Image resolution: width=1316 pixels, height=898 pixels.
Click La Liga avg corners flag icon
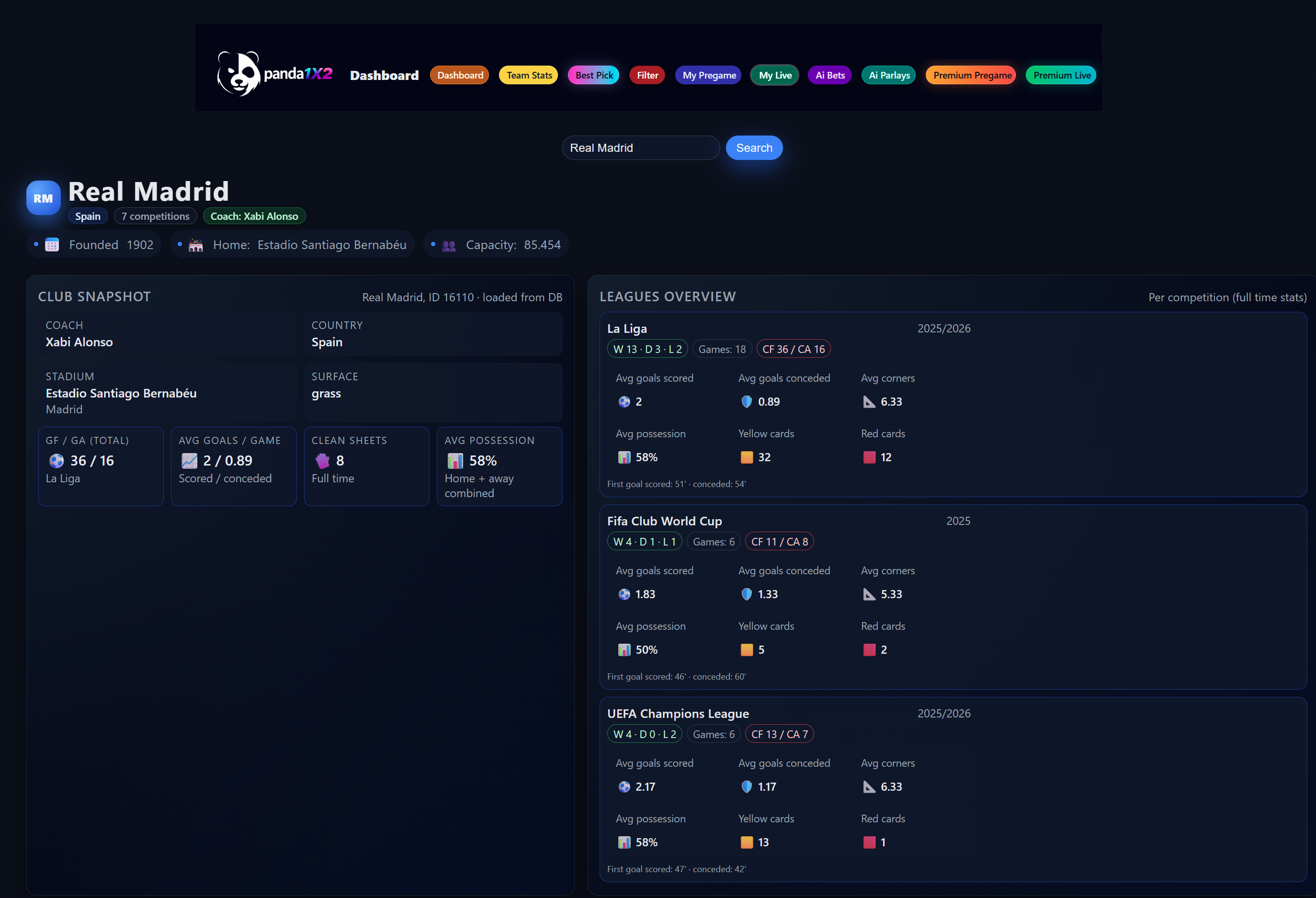tap(869, 401)
